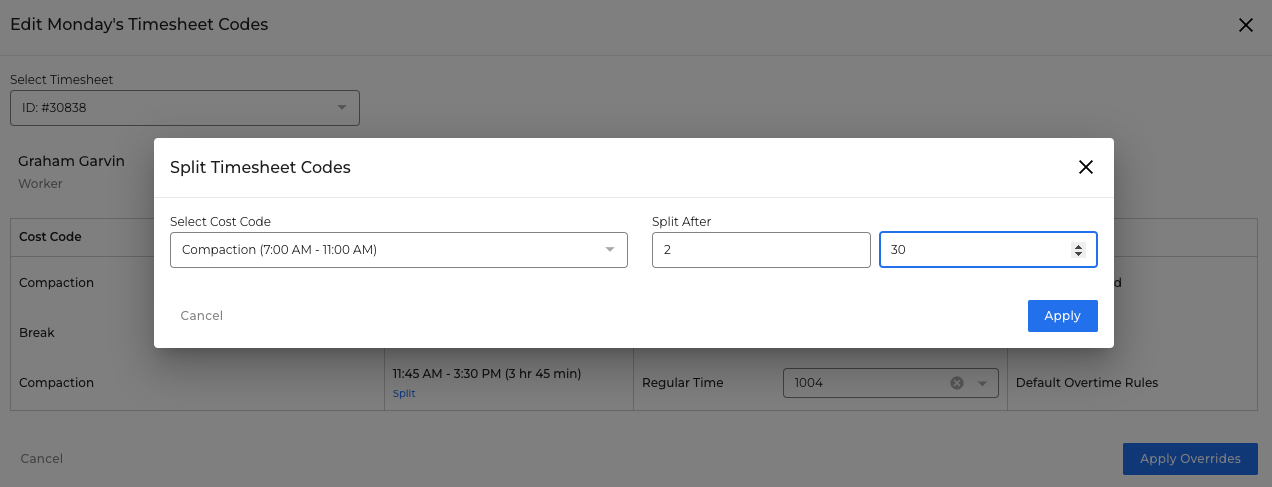Screen dimensions: 1272x487
Task: Click the Cost Code column header
Action: click(x=50, y=237)
